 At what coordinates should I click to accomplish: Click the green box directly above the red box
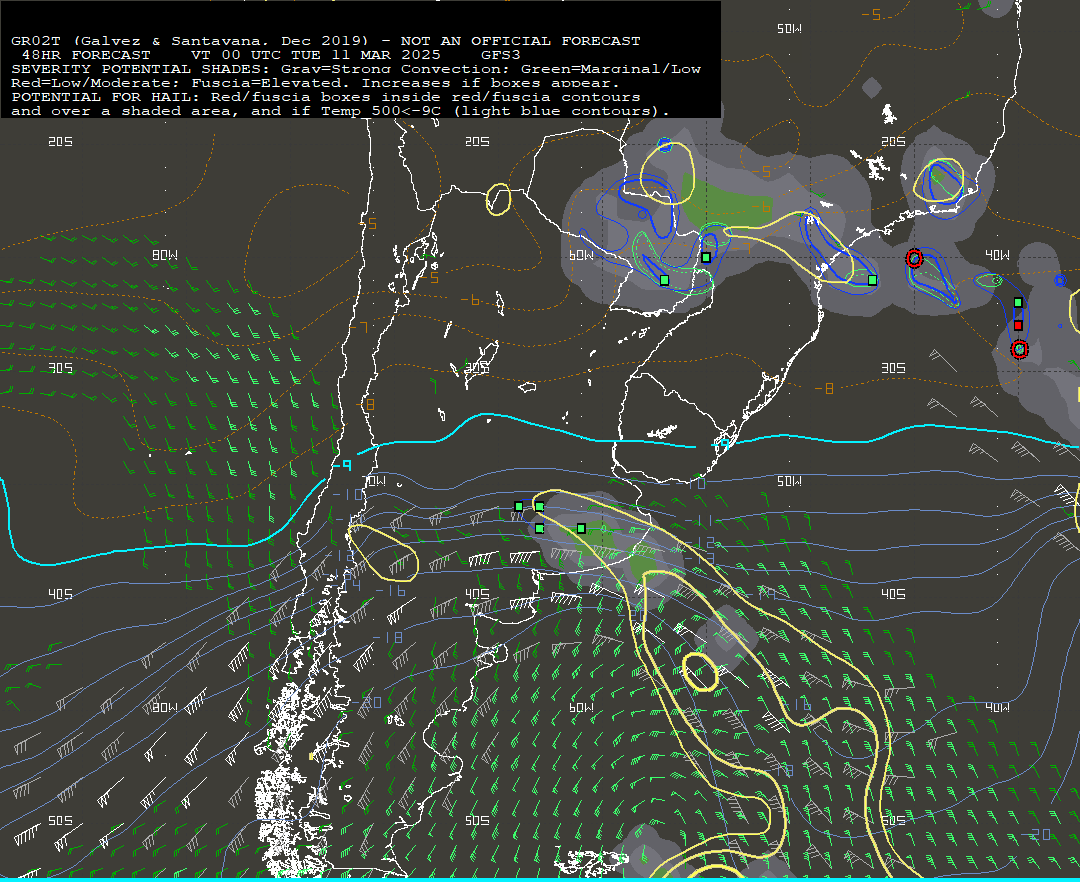pos(1018,302)
